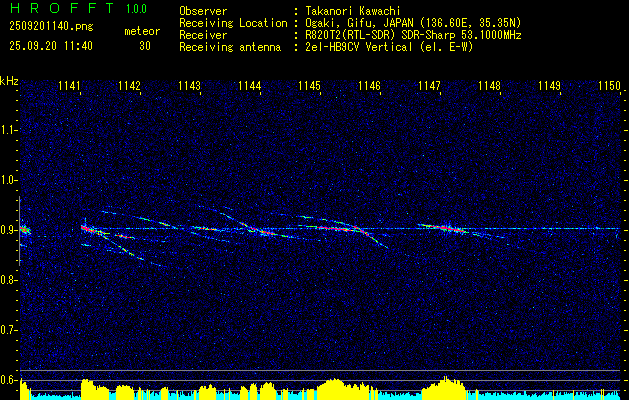This screenshot has height=400, width=629.
Task: Click the yellow signal-level hump below 1147
Action: coord(444,387)
